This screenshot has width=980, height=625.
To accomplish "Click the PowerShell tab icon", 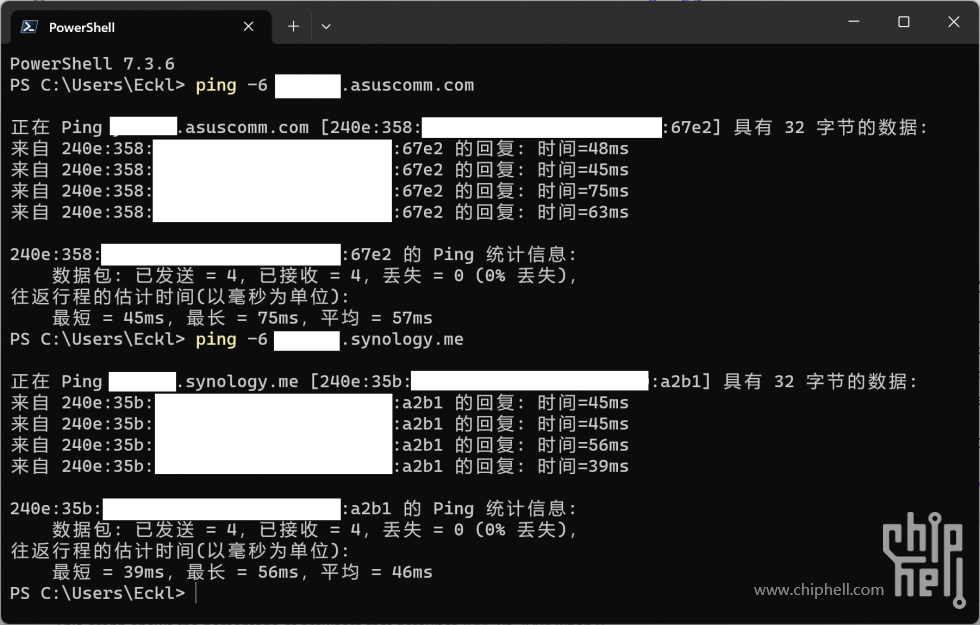I will click(29, 27).
